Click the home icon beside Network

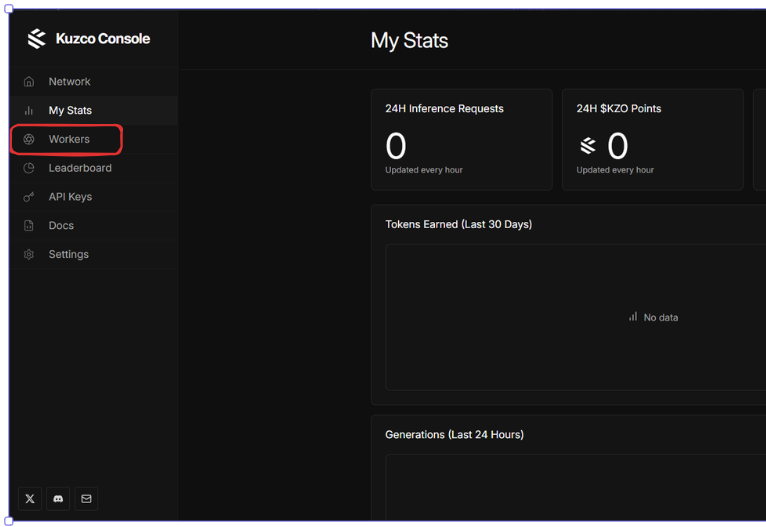29,82
